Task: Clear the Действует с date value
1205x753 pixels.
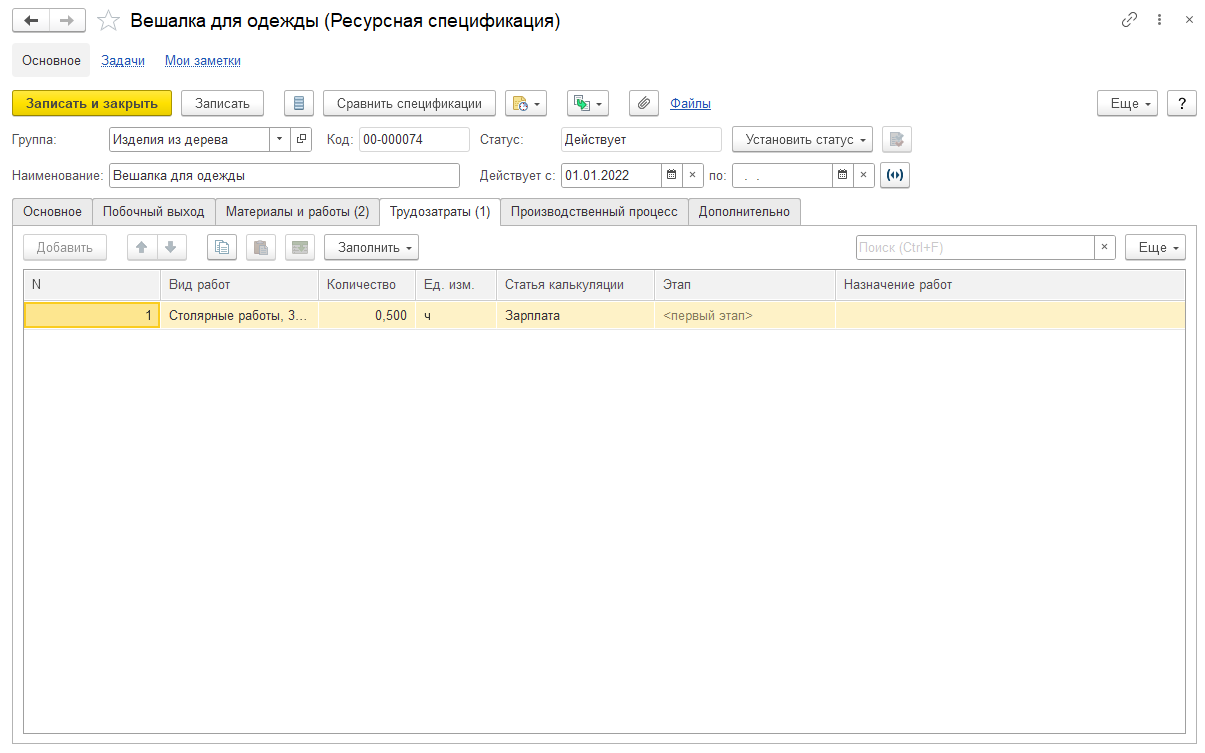Action: [693, 175]
